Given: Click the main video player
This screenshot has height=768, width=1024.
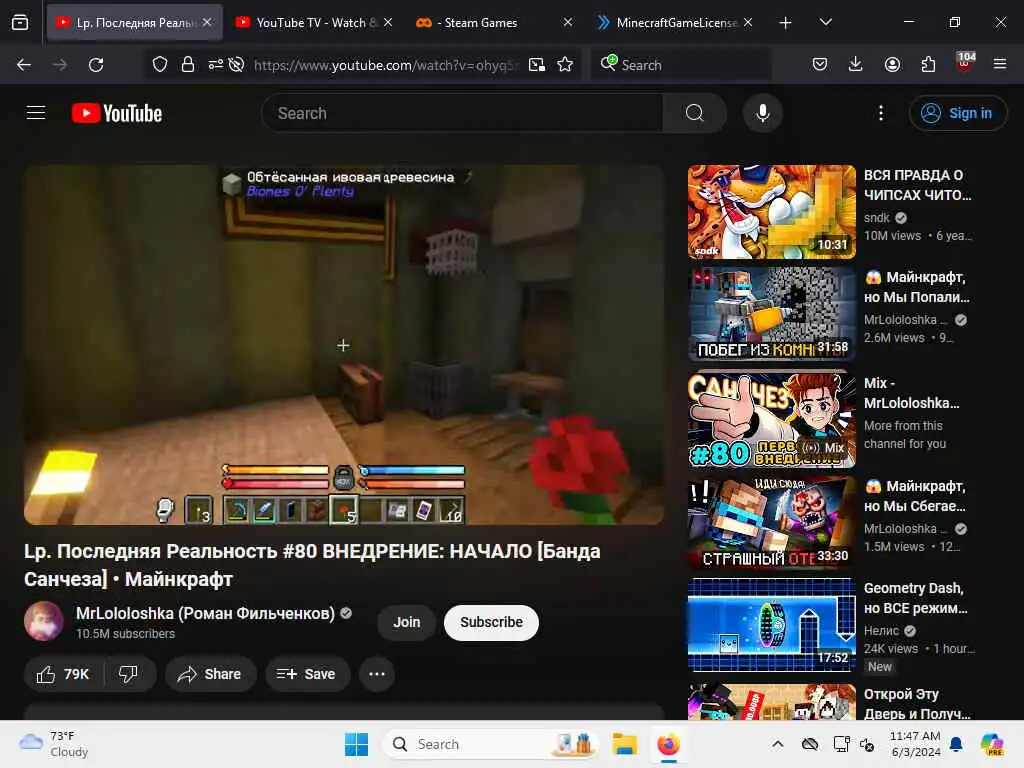Looking at the screenshot, I should coord(344,345).
